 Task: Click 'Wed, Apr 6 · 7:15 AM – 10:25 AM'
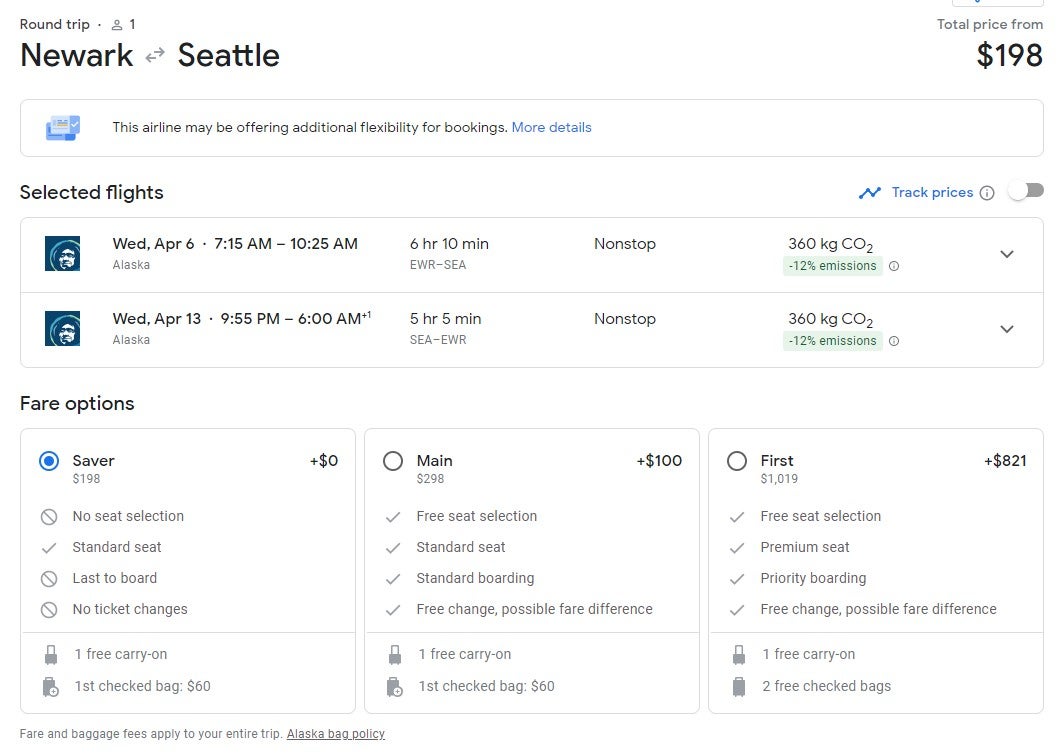coord(235,244)
